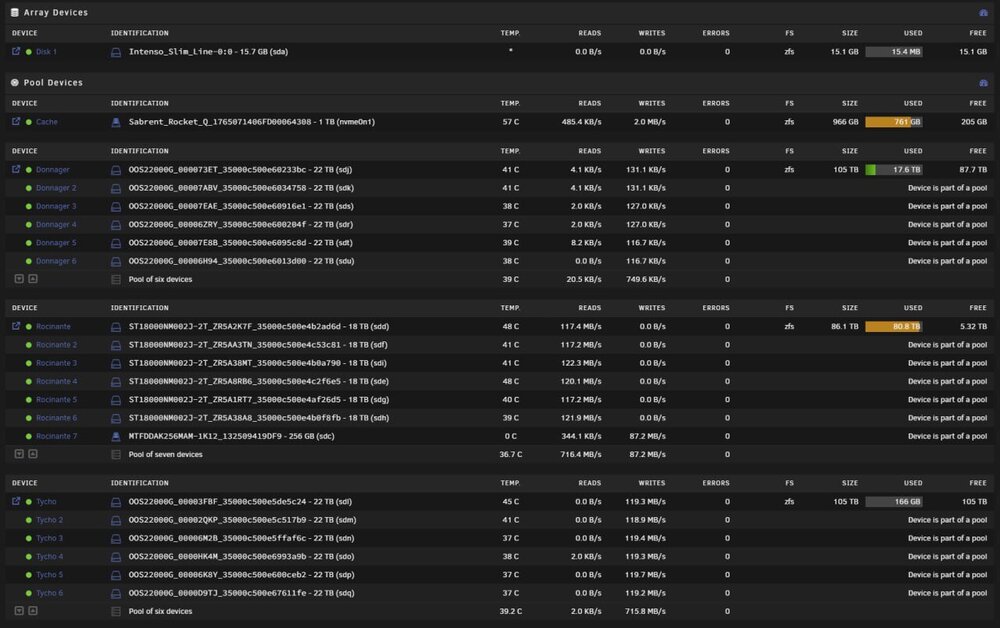The width and height of the screenshot is (1000, 628).
Task: Open the Rocinante device link
Action: (53, 326)
